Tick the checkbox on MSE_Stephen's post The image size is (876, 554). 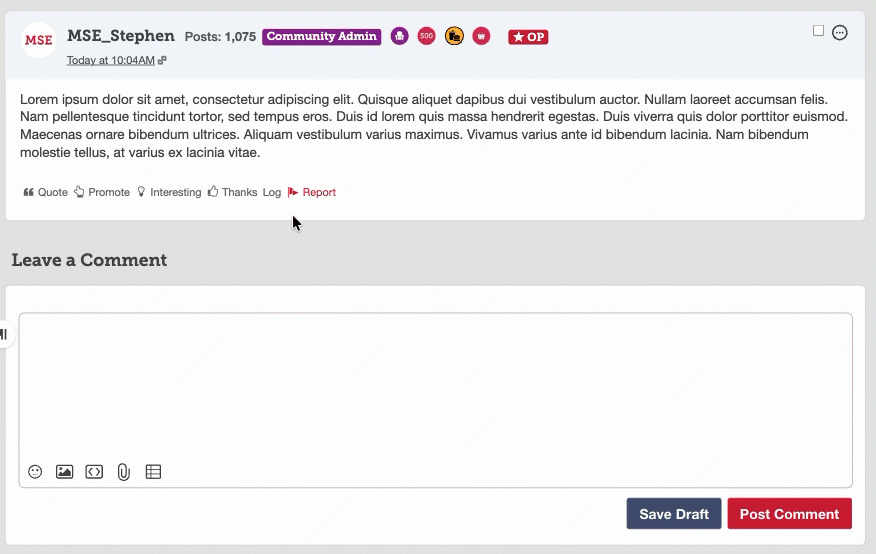818,31
